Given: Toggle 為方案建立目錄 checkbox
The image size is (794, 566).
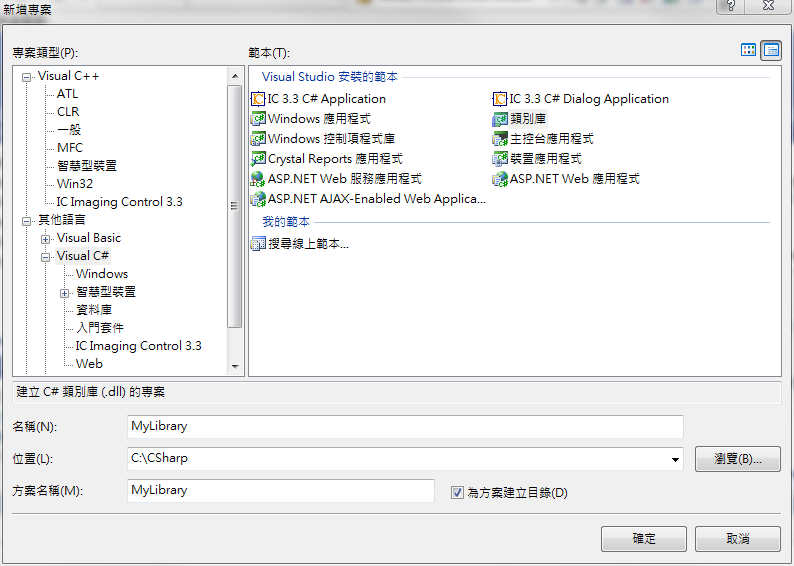Looking at the screenshot, I should (x=457, y=492).
